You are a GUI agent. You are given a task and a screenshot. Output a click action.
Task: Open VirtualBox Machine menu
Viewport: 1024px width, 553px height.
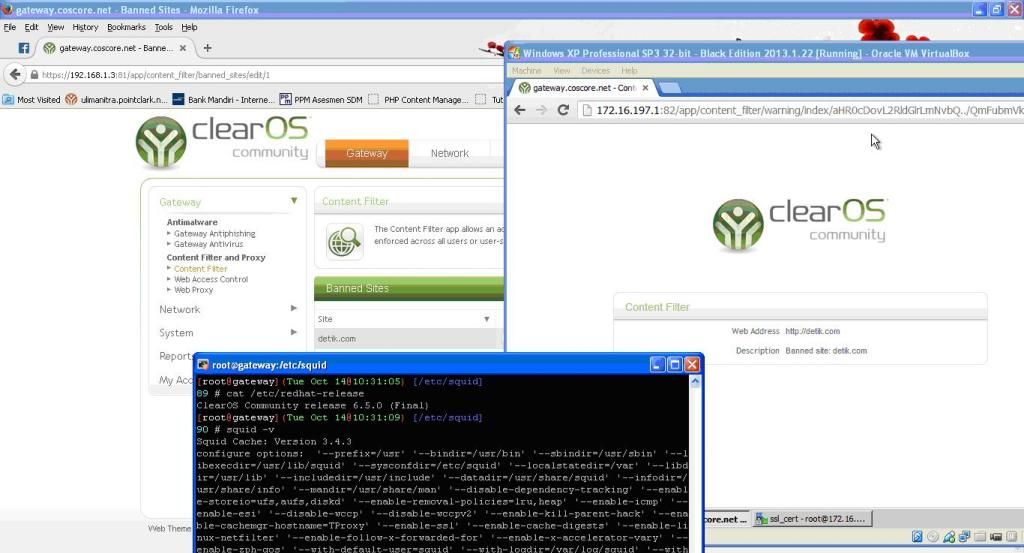click(x=526, y=71)
